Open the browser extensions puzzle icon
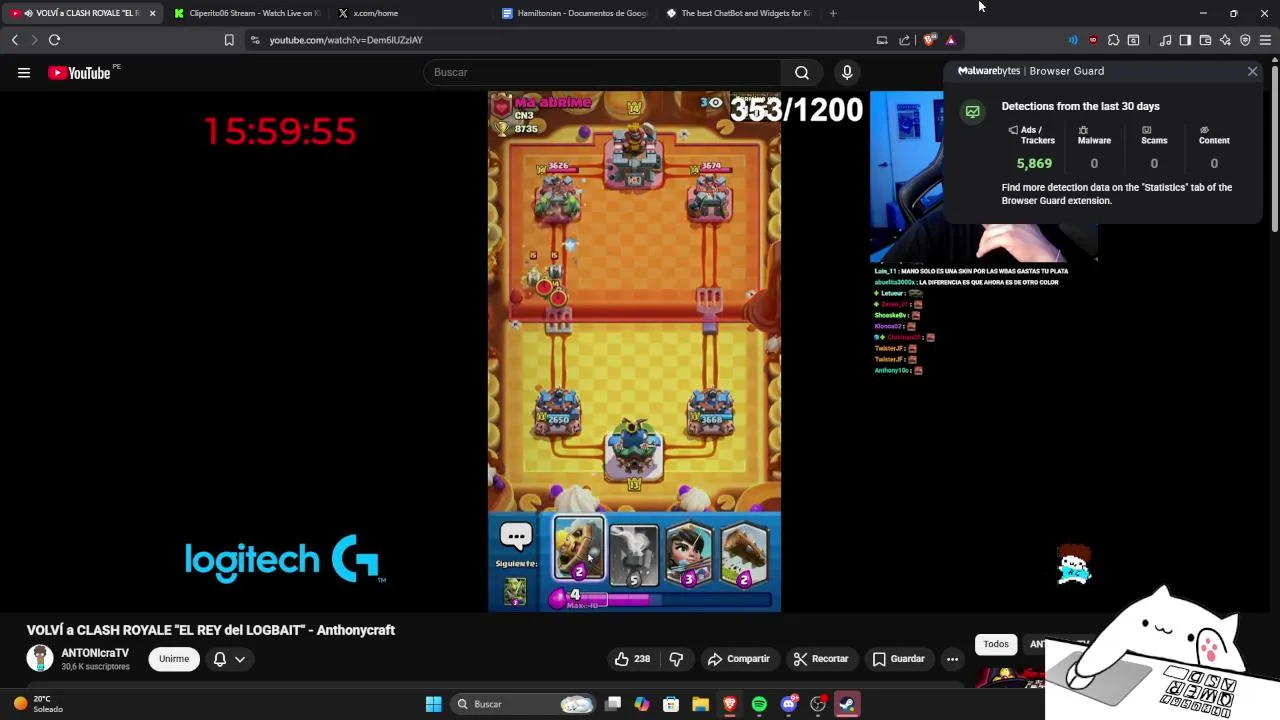 (x=1113, y=40)
